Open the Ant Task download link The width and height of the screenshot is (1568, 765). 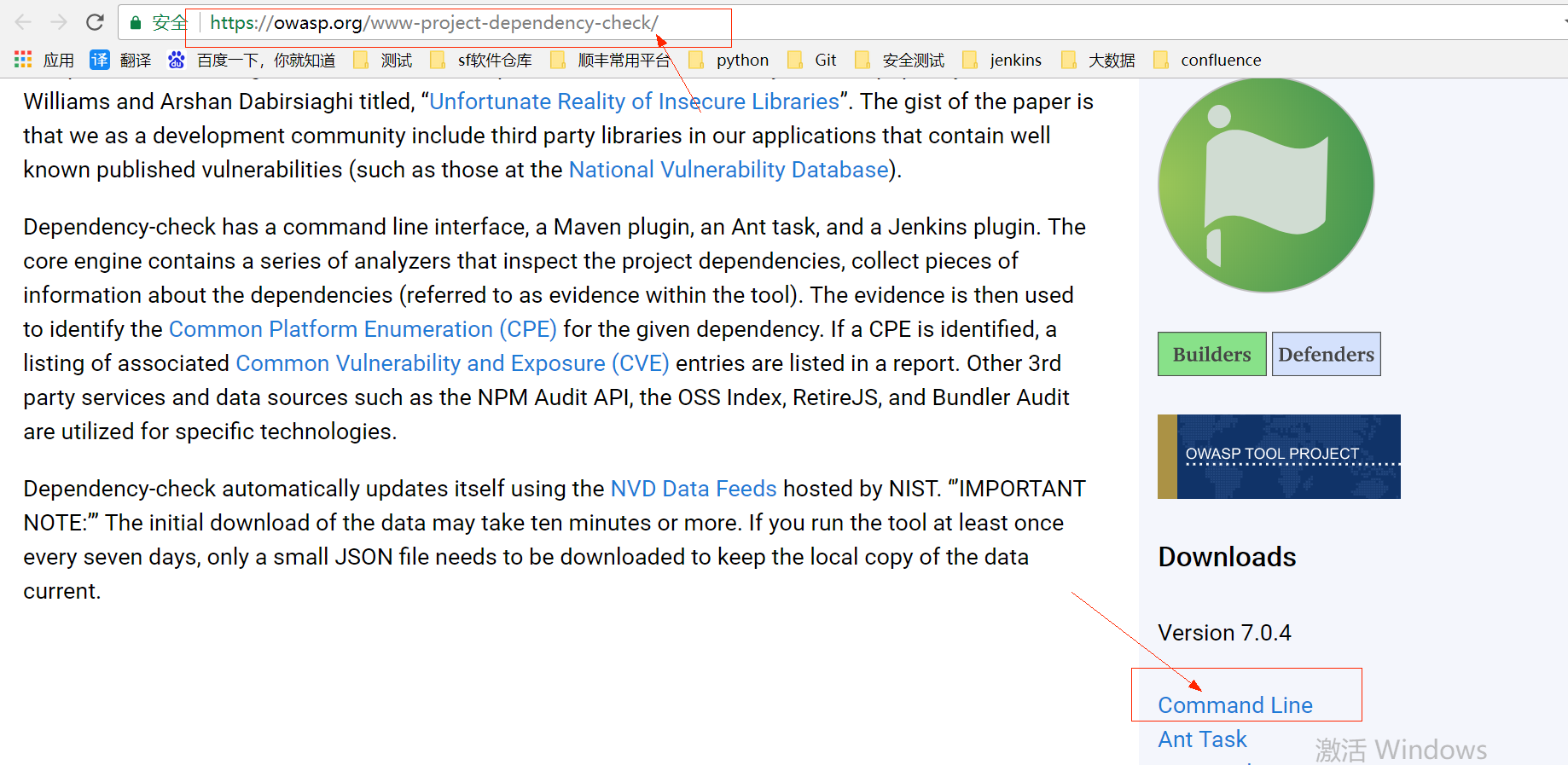[x=1202, y=739]
